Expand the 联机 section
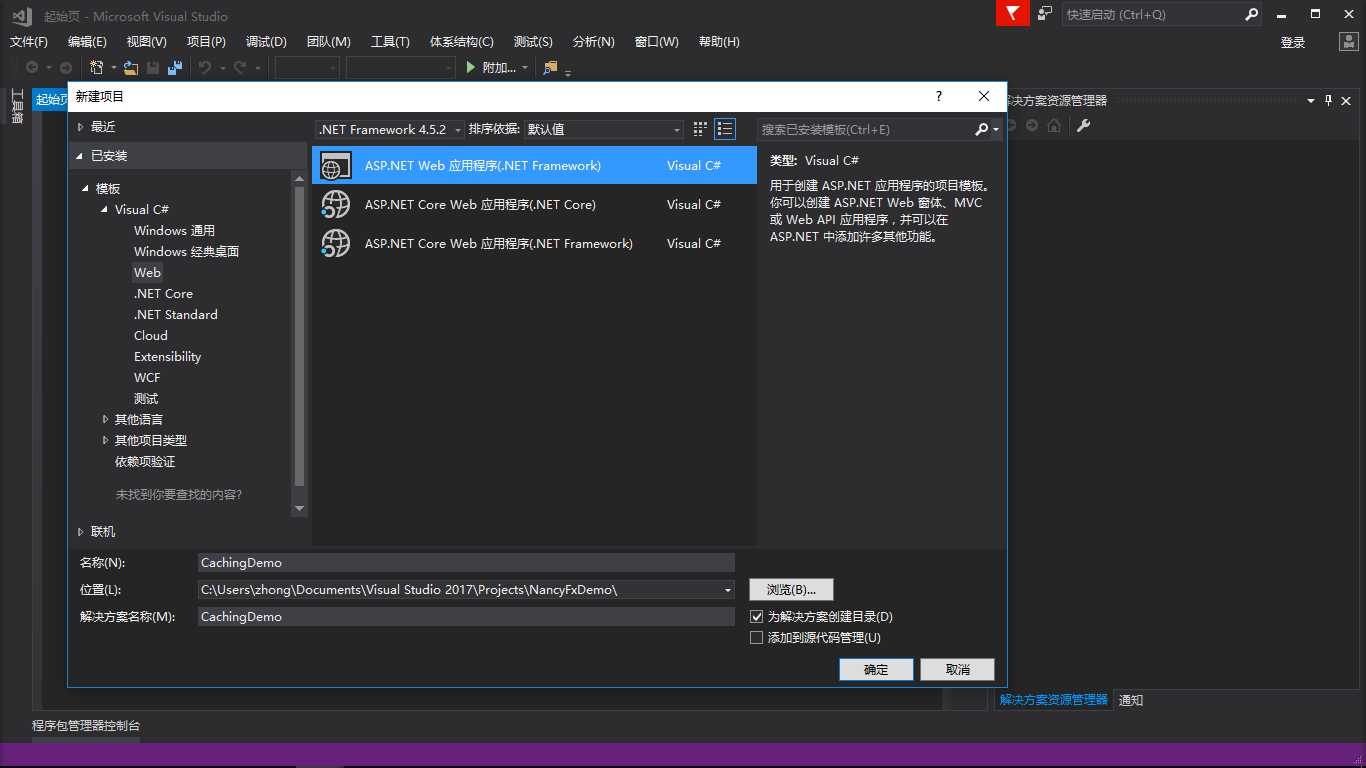Viewport: 1366px width, 768px height. point(81,532)
